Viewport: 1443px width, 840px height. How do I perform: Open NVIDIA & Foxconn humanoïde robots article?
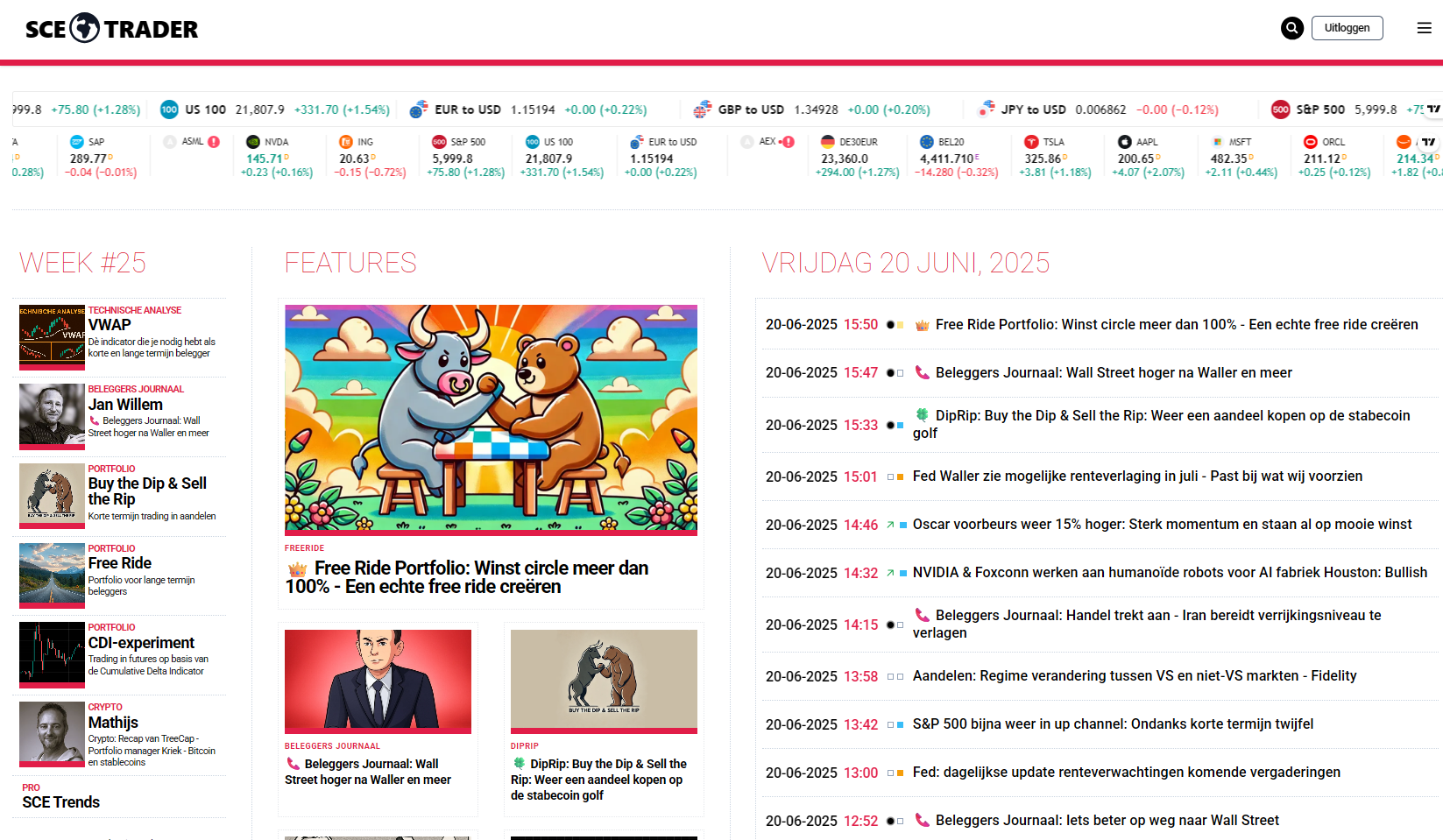[x=1170, y=572]
